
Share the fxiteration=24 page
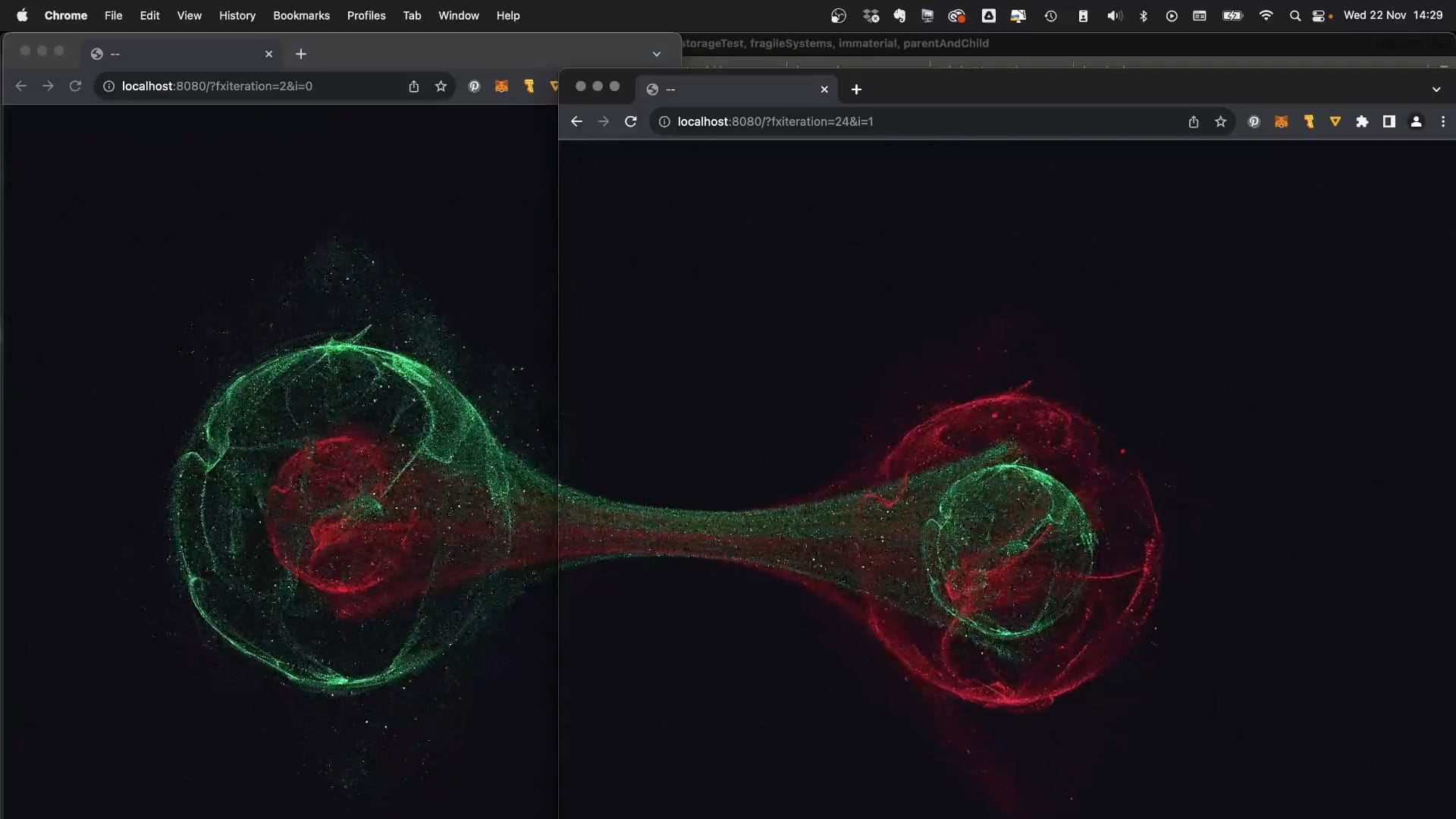pyautogui.click(x=1193, y=121)
